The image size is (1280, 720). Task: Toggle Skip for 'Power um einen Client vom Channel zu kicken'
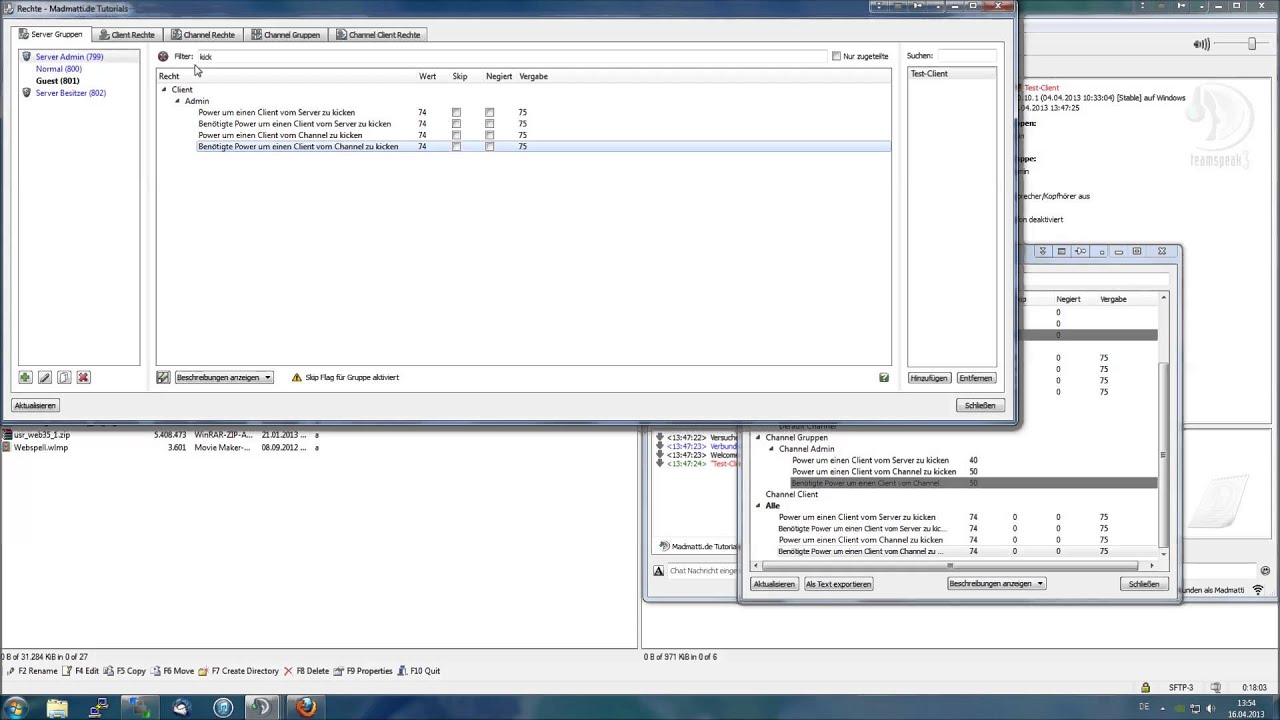(x=456, y=135)
